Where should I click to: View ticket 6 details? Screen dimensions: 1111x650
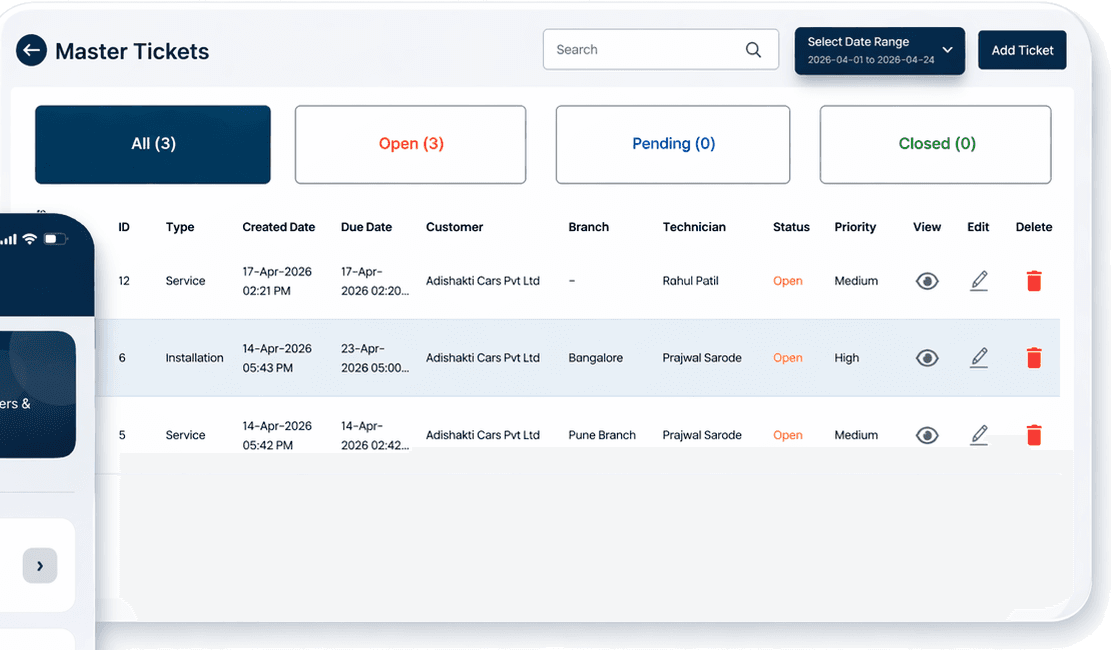pos(927,358)
